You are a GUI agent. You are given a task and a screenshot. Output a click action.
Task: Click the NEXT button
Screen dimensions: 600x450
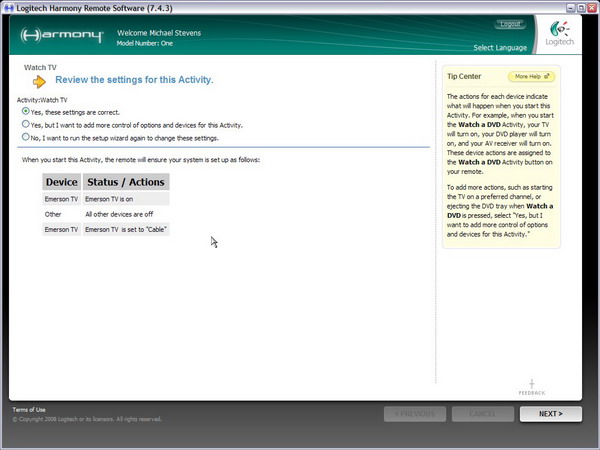[551, 414]
